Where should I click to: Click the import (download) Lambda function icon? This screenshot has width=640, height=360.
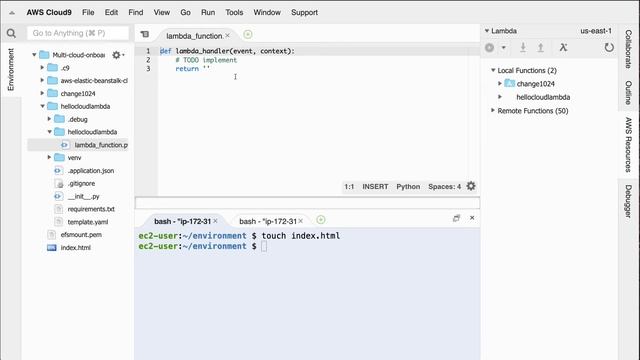pos(523,48)
